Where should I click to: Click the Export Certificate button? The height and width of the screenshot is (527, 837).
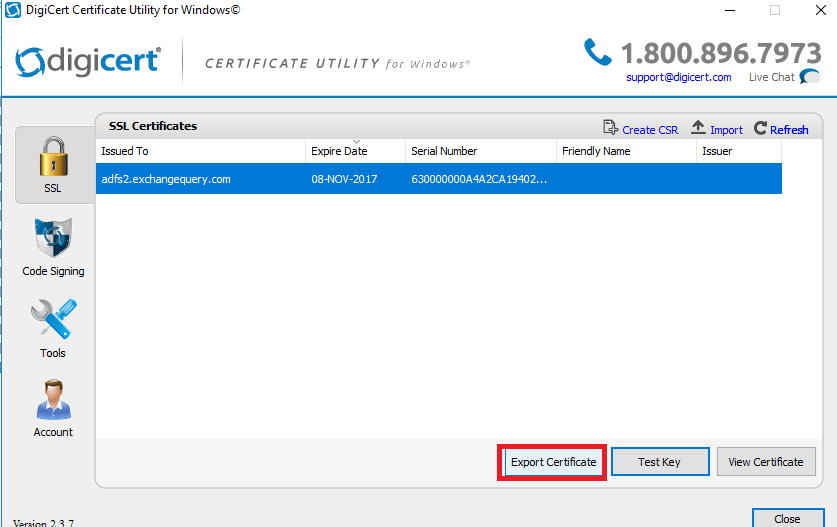point(553,462)
